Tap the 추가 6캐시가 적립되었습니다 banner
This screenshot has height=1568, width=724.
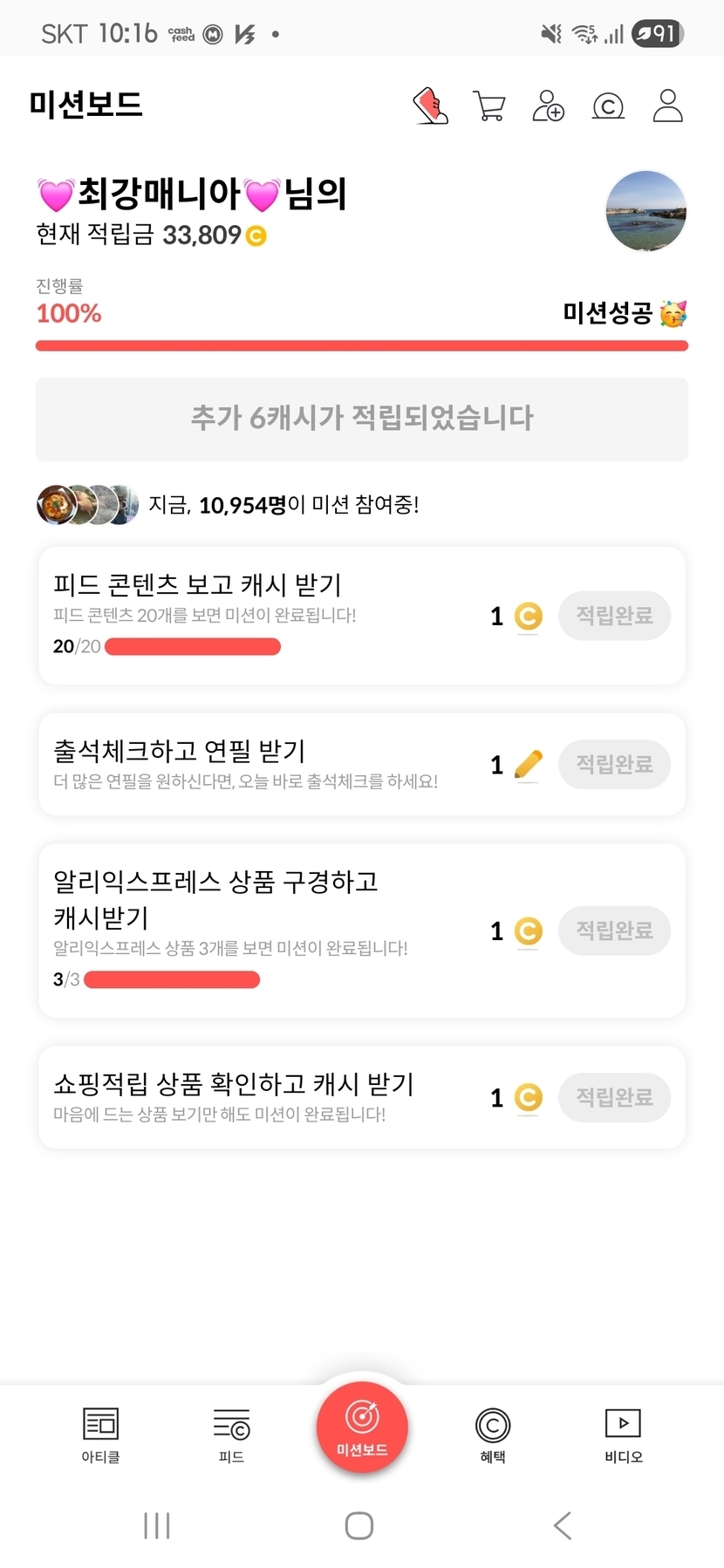[362, 419]
